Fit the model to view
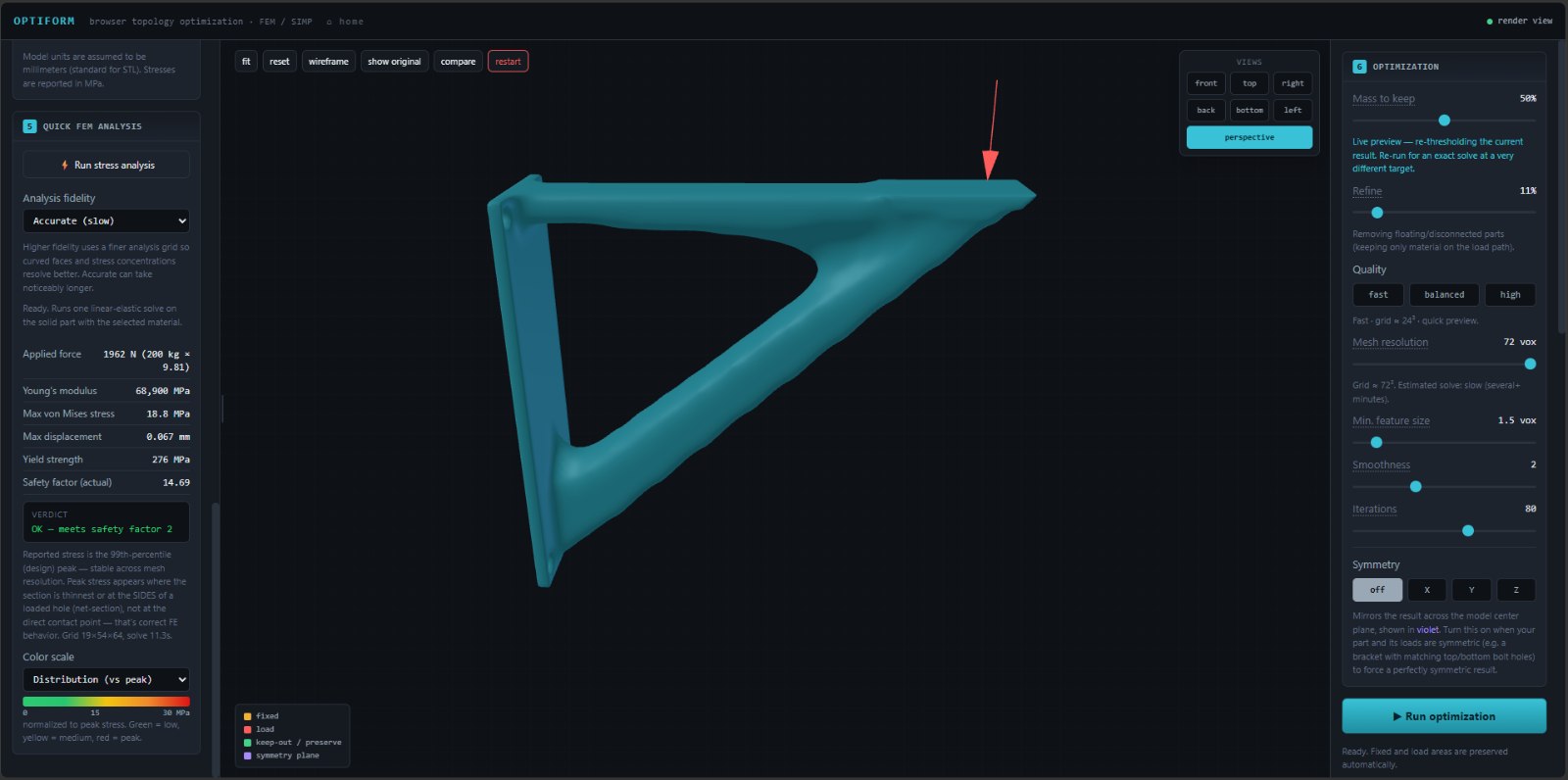Viewport: 1568px width, 780px height. 246,62
